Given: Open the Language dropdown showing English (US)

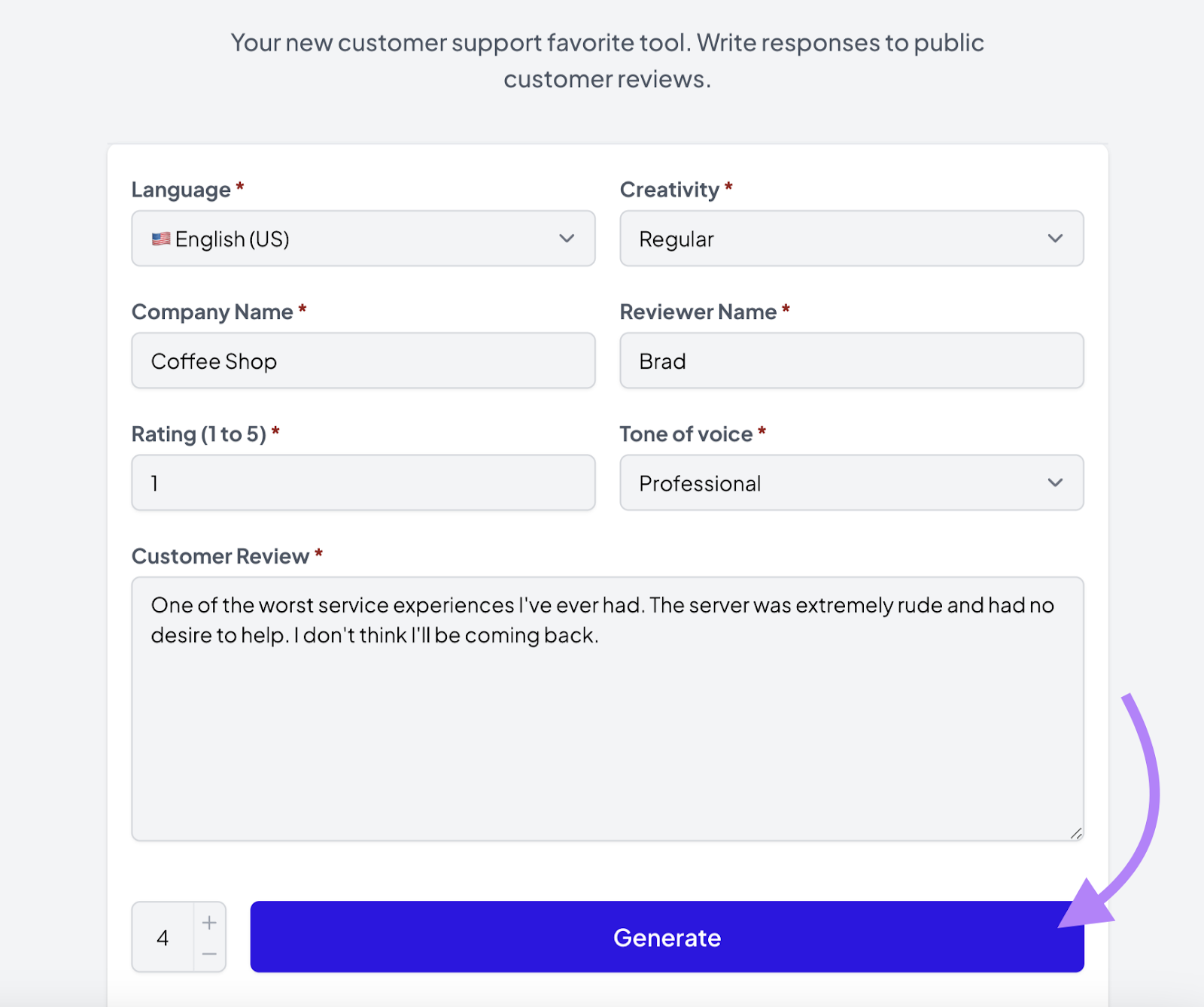Looking at the screenshot, I should coord(363,239).
